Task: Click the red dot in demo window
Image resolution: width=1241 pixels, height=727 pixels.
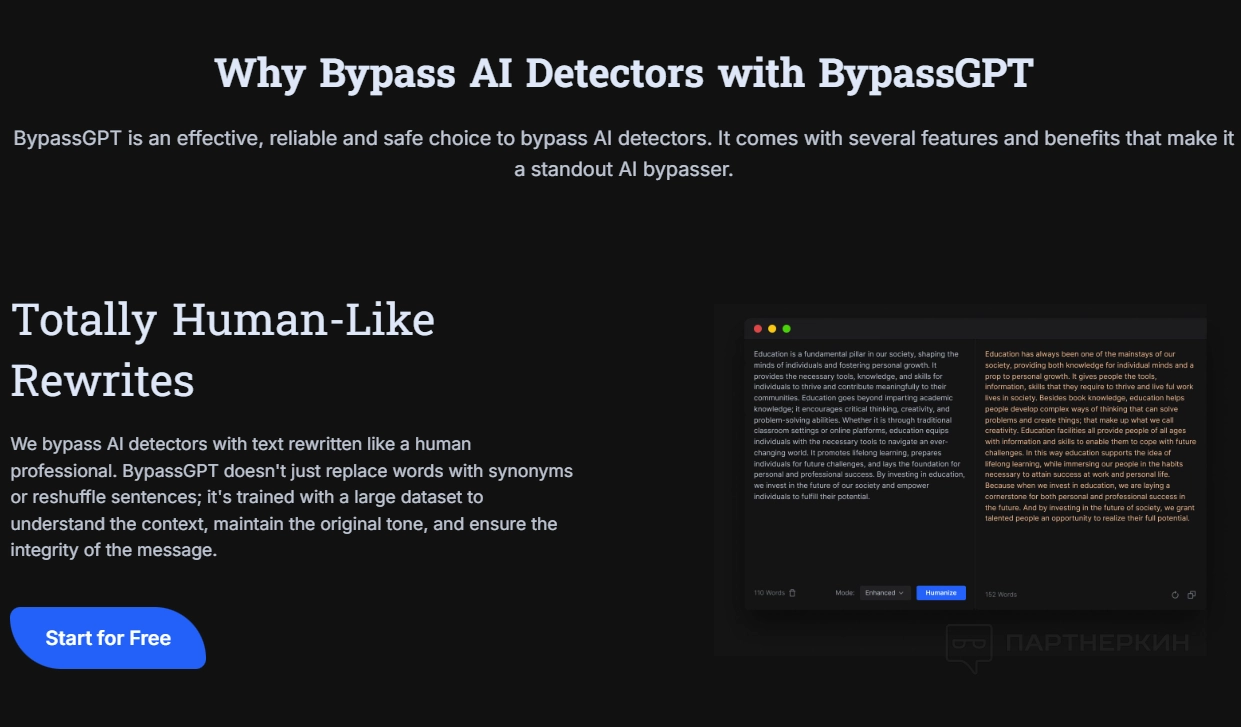Action: pos(758,329)
